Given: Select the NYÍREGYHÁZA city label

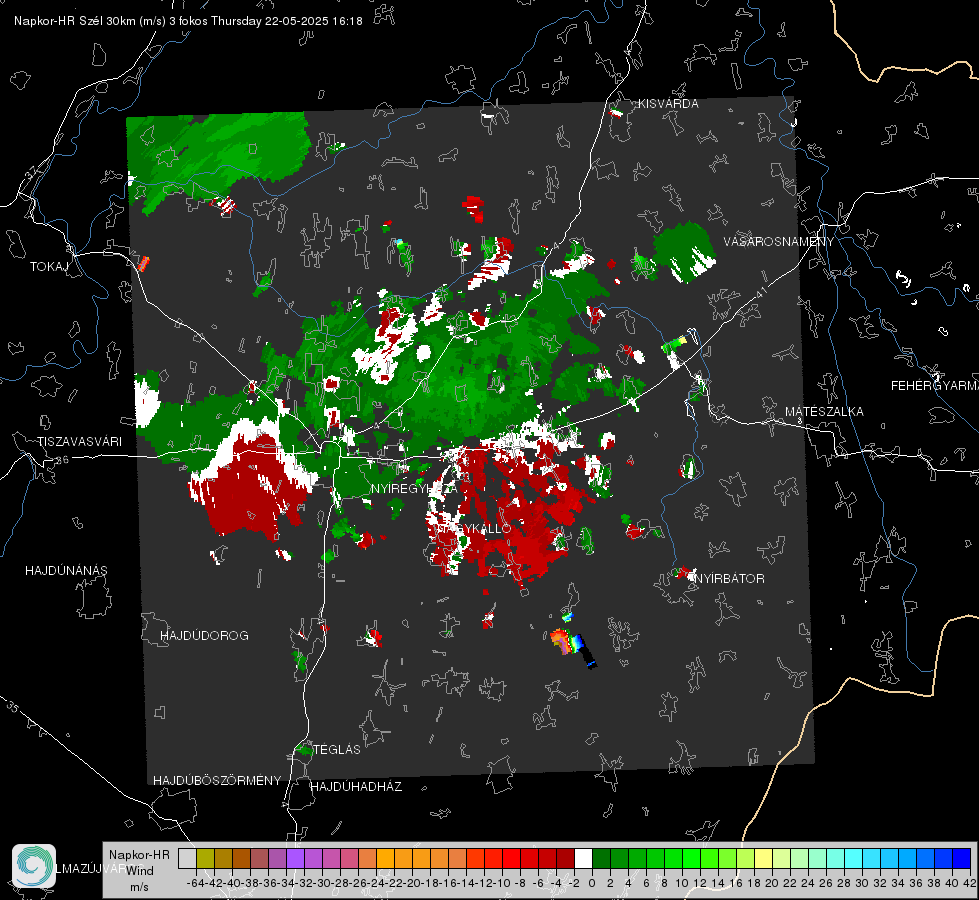Looking at the screenshot, I should tap(414, 488).
